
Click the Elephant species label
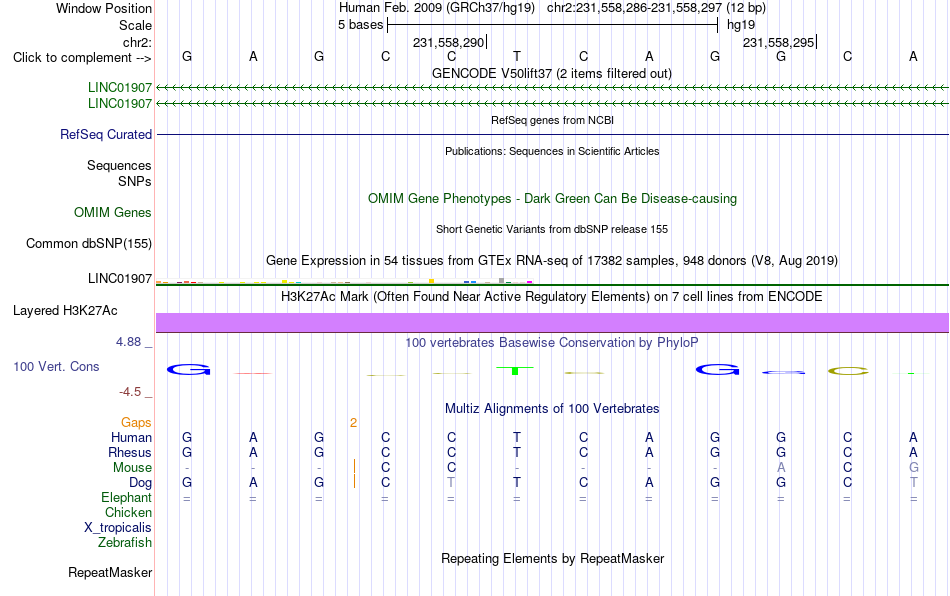126,497
